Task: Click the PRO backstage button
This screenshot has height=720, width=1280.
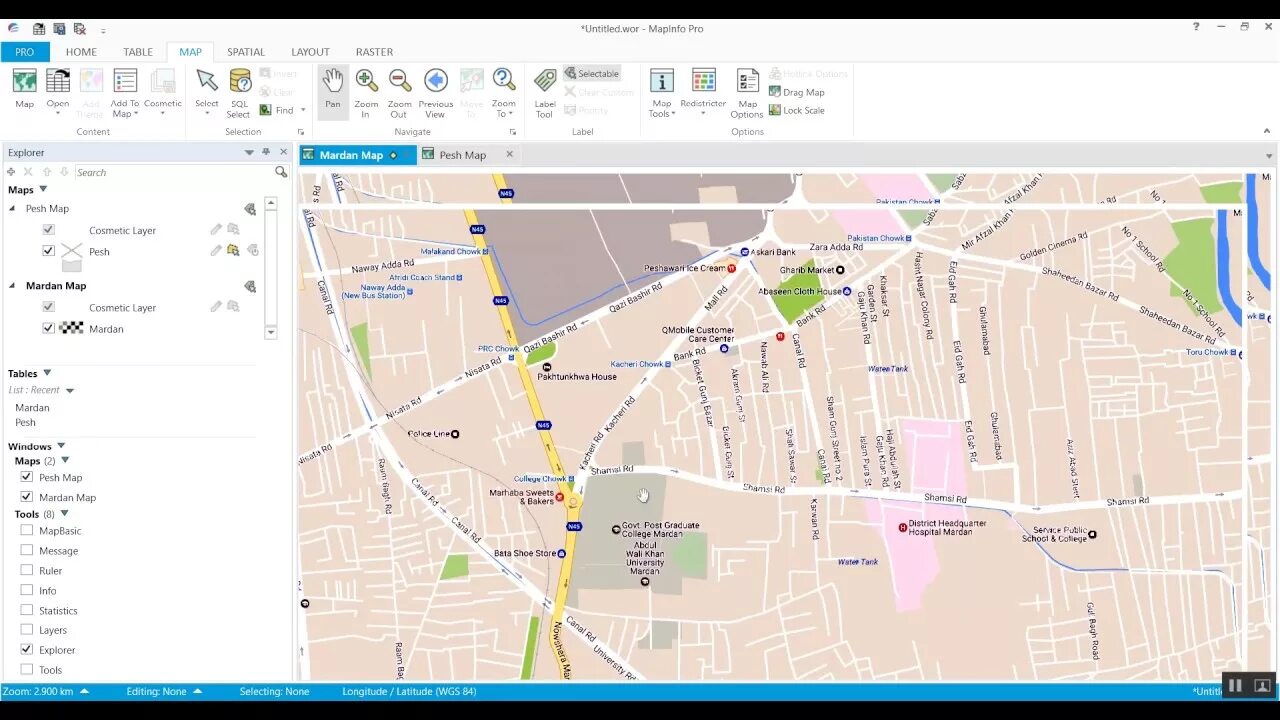Action: [x=24, y=52]
